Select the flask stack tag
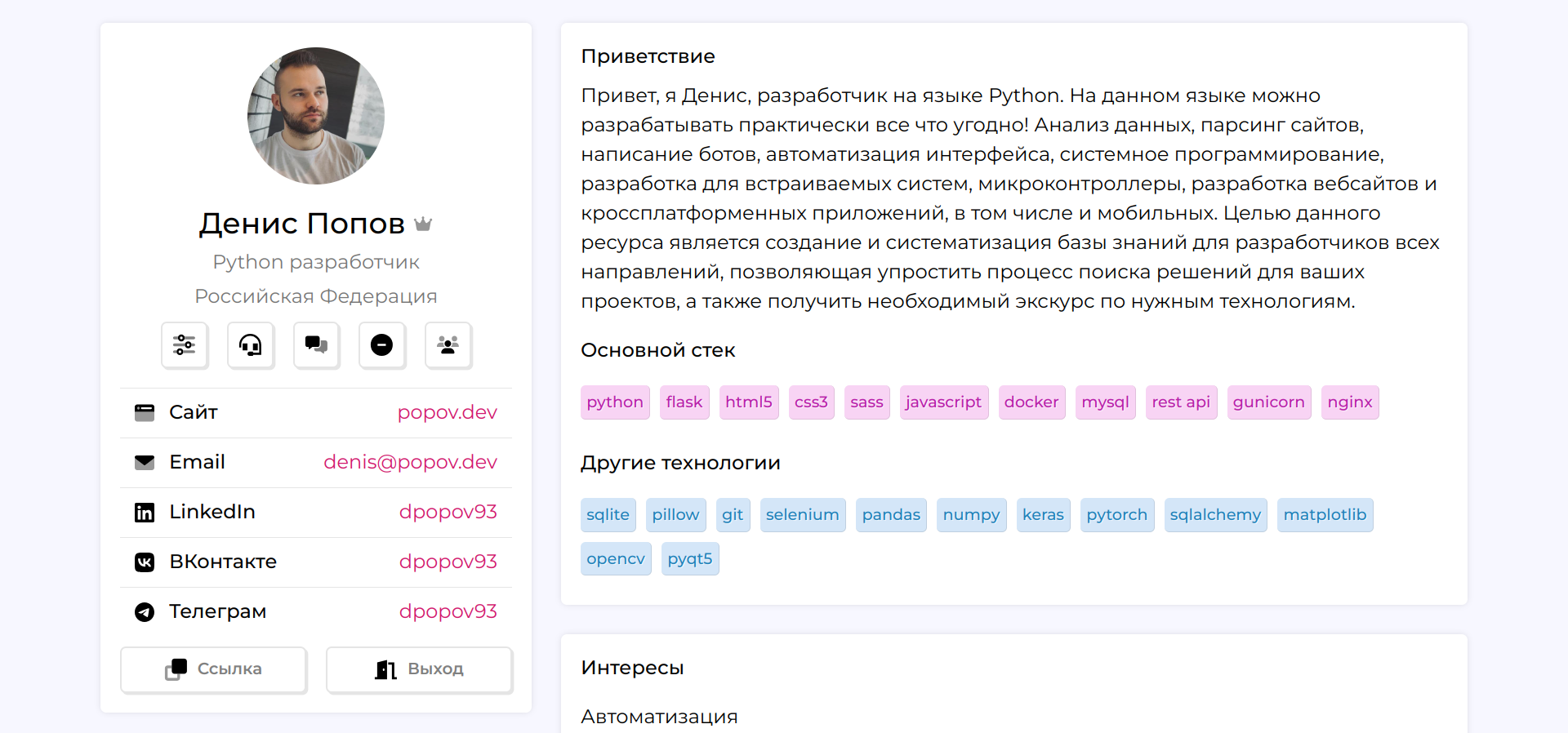This screenshot has height=733, width=1568. click(684, 402)
